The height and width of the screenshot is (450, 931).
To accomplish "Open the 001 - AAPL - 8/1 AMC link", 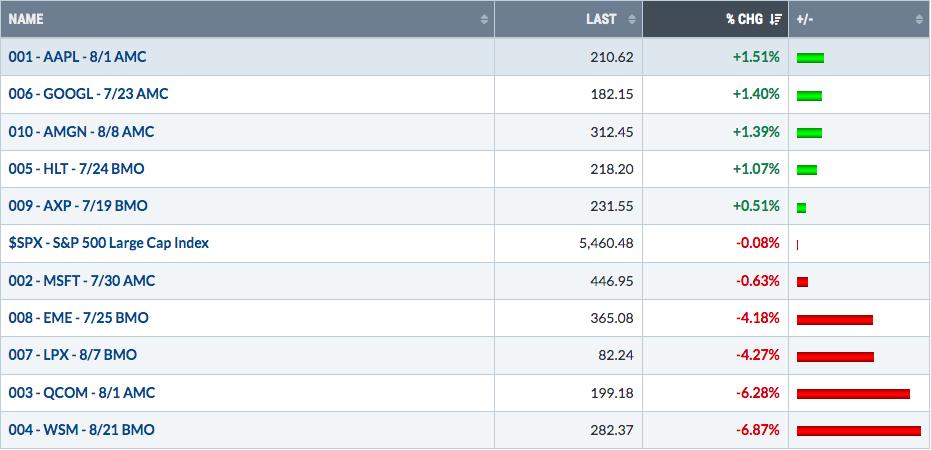I will click(x=77, y=57).
